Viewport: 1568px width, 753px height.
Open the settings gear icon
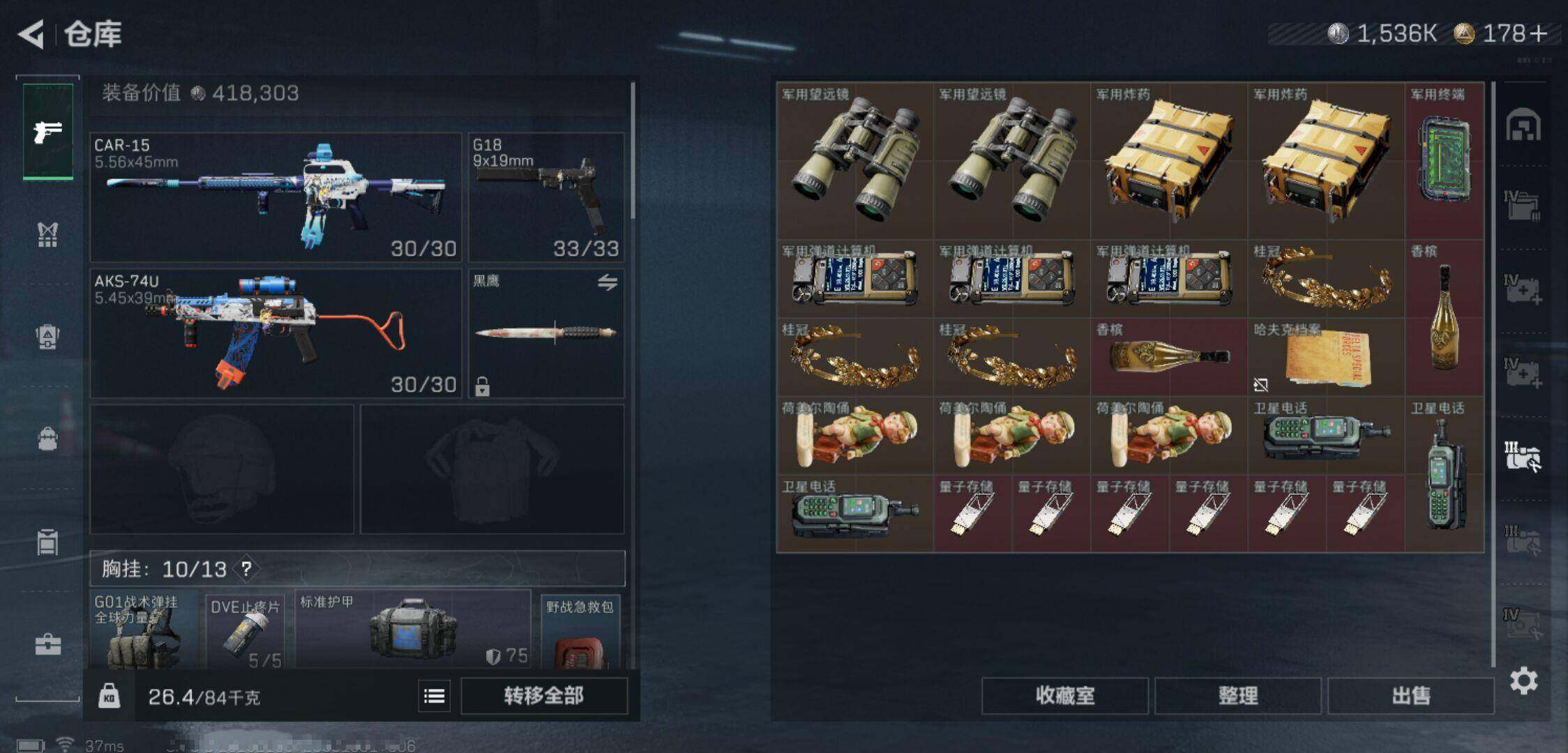1523,680
